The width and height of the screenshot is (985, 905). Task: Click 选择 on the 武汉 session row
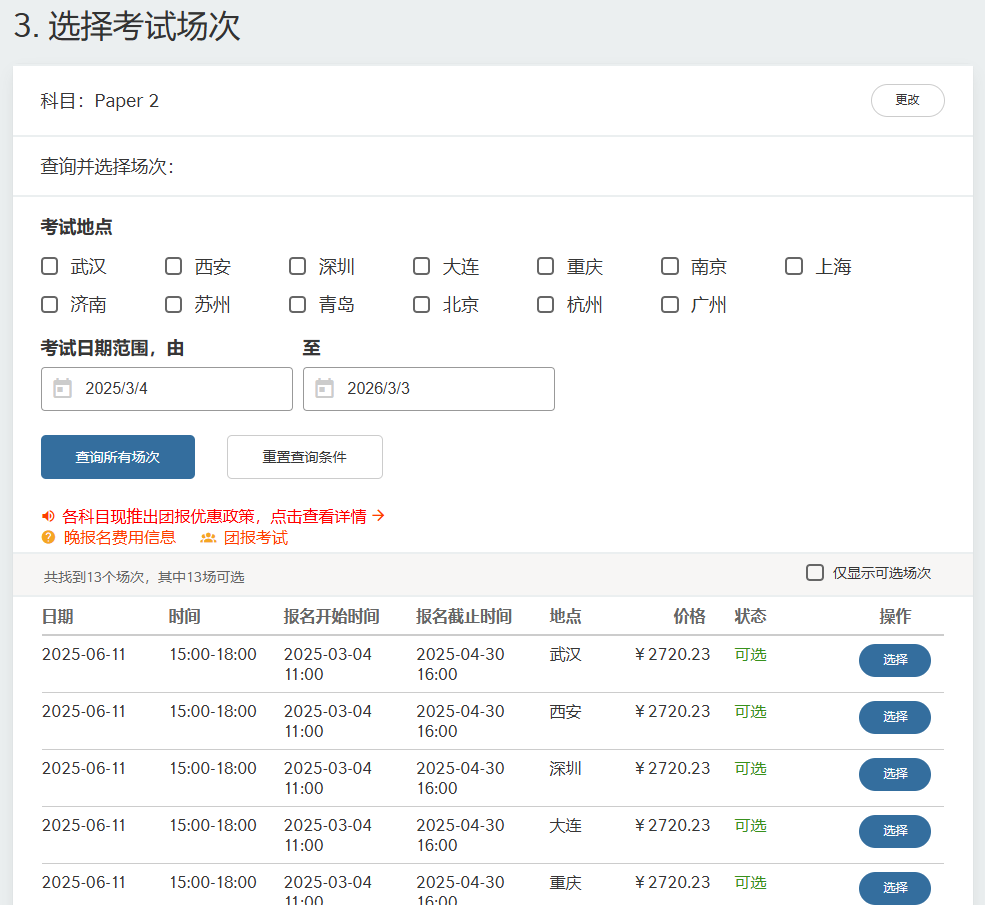(894, 660)
